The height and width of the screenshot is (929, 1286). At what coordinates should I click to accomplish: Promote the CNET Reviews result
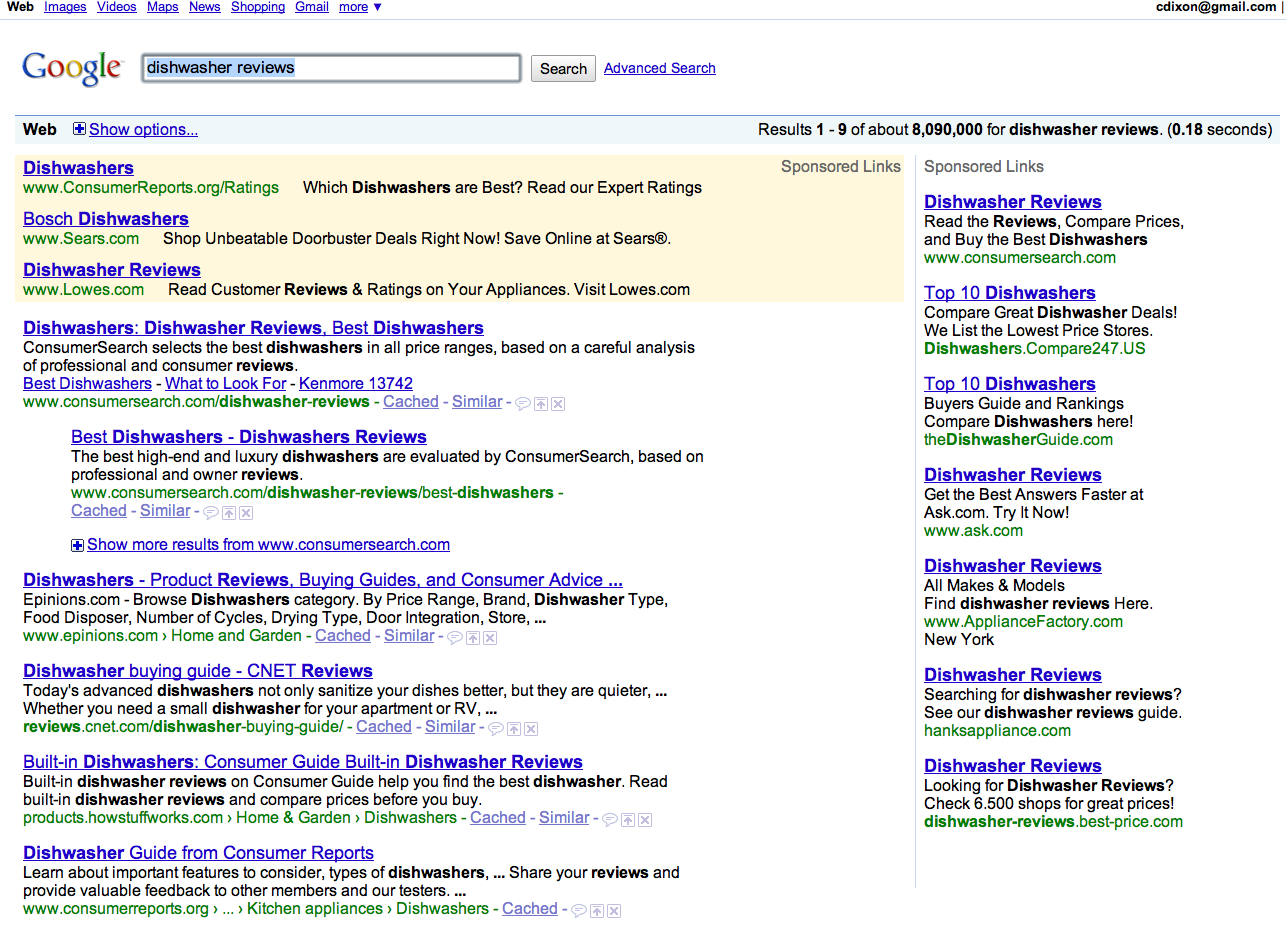513,728
